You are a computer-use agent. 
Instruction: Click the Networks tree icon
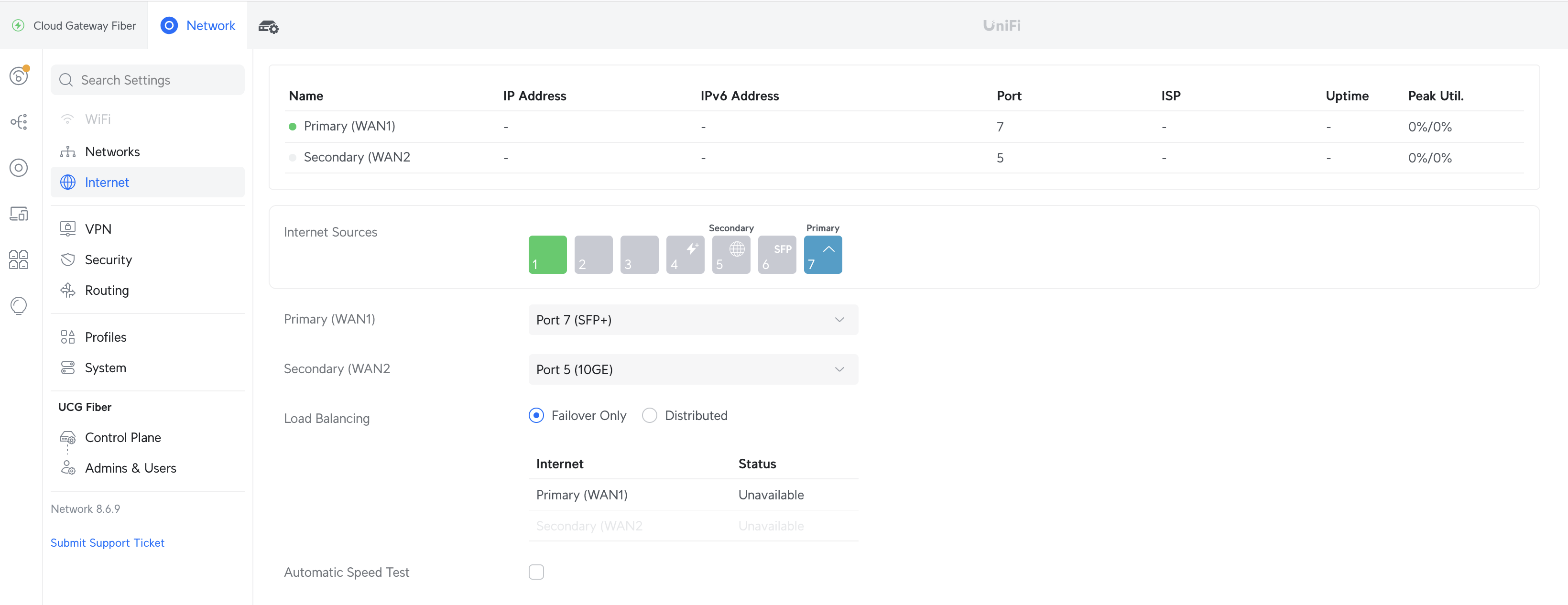67,151
